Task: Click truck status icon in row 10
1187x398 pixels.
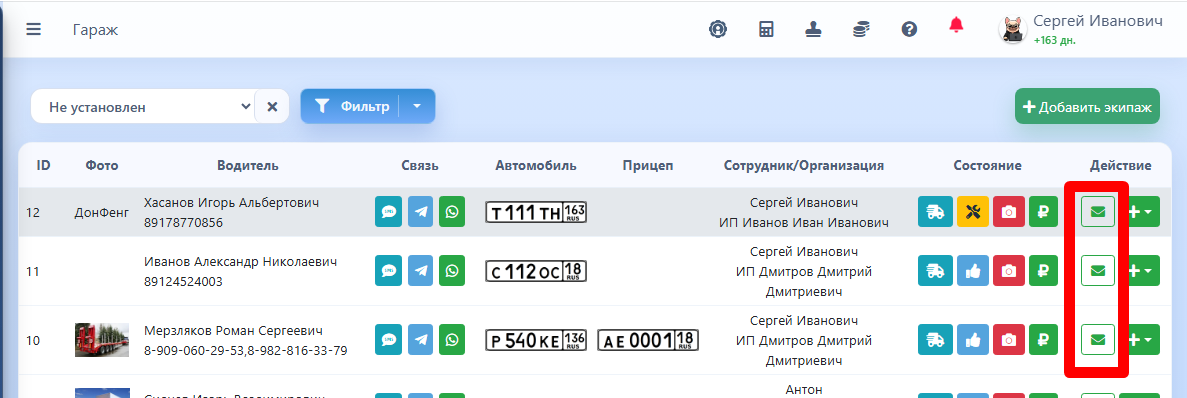Action: (935, 340)
